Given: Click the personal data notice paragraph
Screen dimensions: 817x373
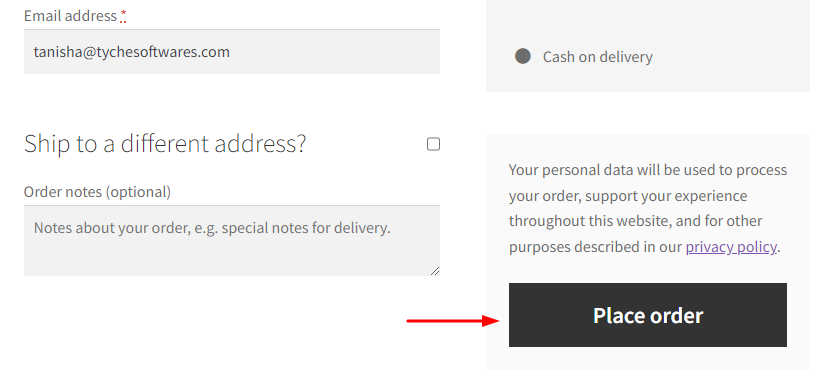Looking at the screenshot, I should pos(648,208).
